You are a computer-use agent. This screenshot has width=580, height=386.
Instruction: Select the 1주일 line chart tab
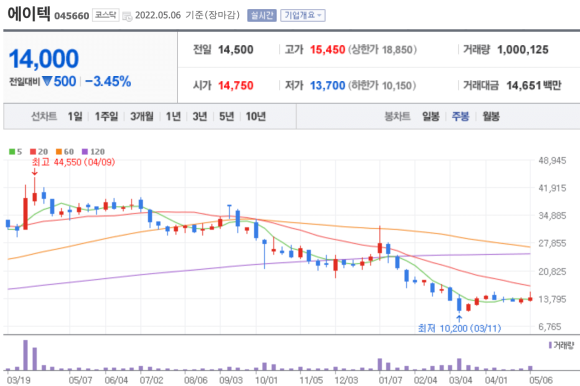[106, 116]
